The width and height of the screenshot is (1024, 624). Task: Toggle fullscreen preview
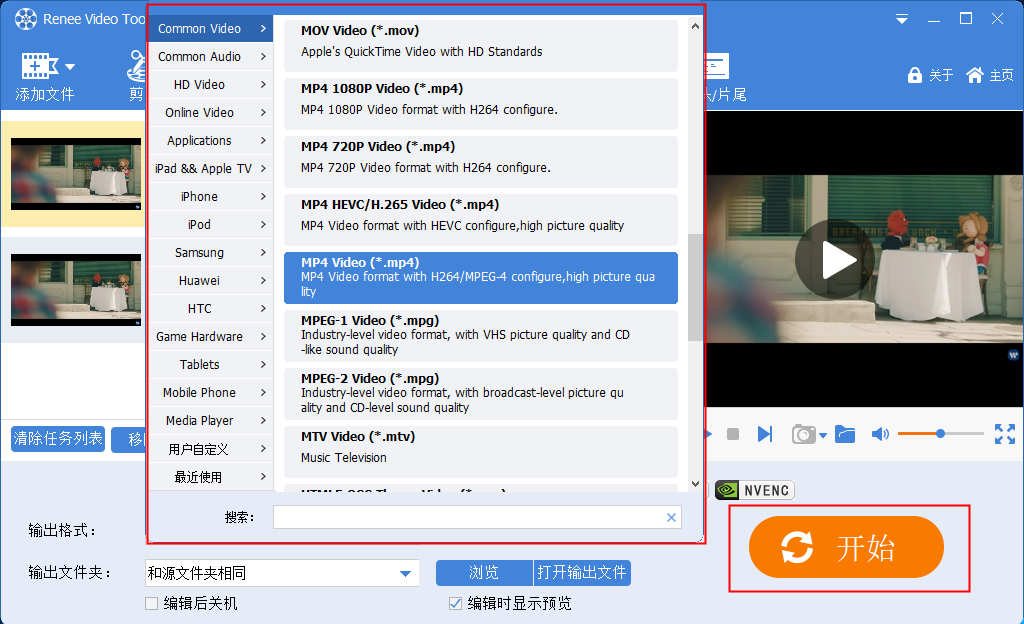1004,434
